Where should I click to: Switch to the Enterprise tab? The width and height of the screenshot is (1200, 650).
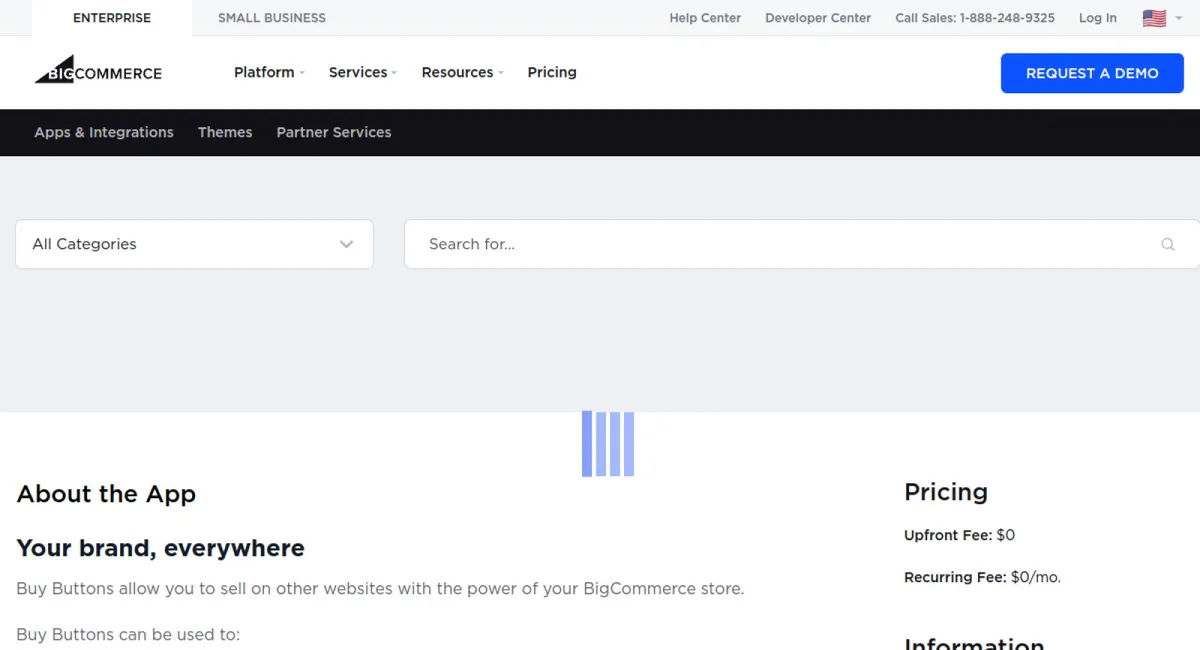pyautogui.click(x=112, y=18)
